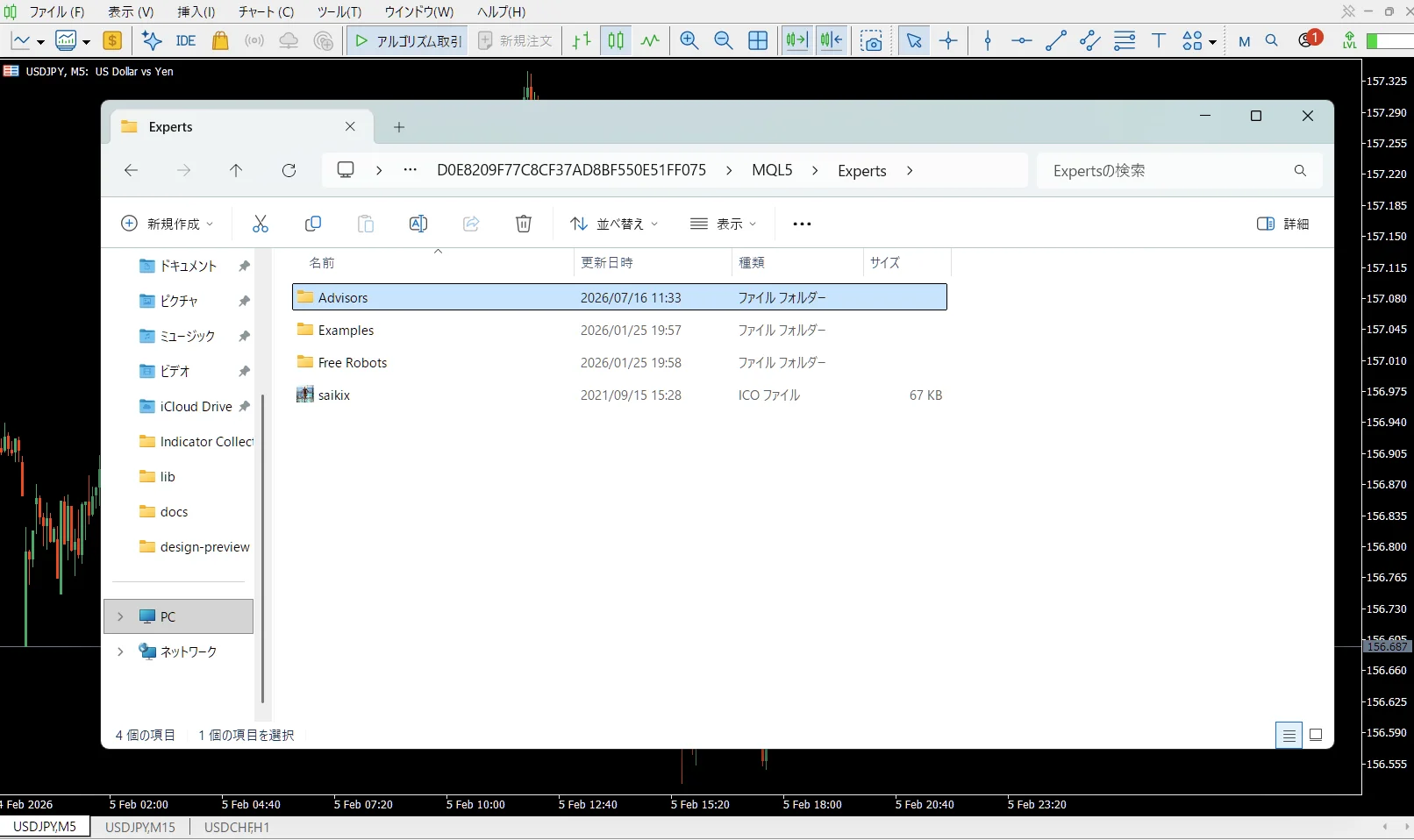
Task: Open the ファイル(F) menu
Action: tap(56, 12)
